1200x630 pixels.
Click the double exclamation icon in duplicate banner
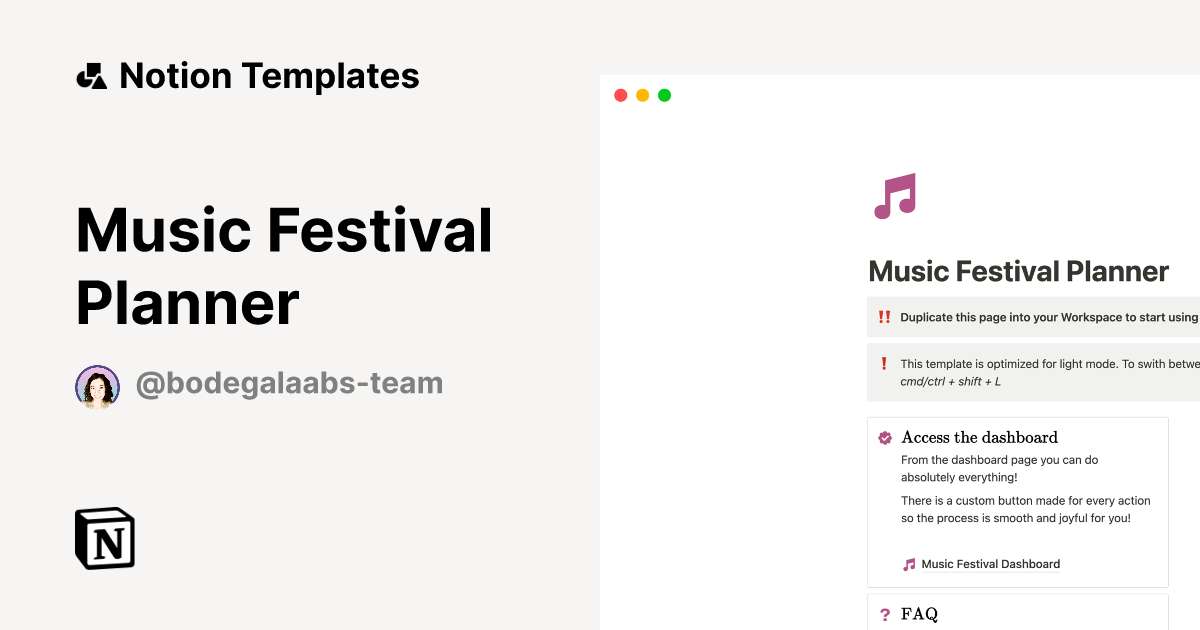point(884,317)
